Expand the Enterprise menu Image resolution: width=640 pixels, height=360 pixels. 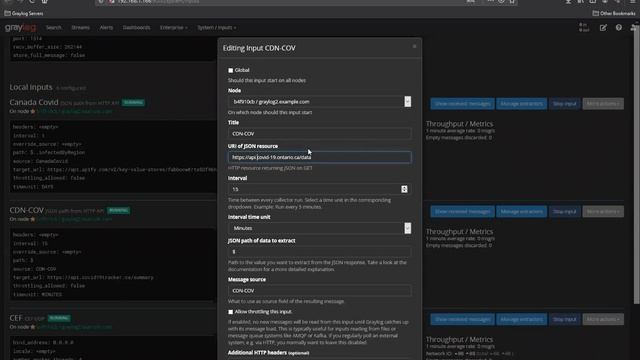click(173, 28)
